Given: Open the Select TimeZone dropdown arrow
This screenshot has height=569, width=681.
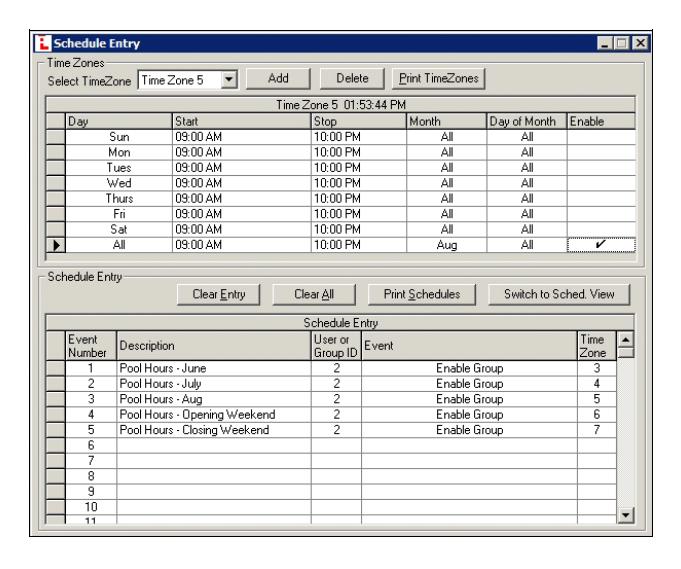Looking at the screenshot, I should (228, 80).
